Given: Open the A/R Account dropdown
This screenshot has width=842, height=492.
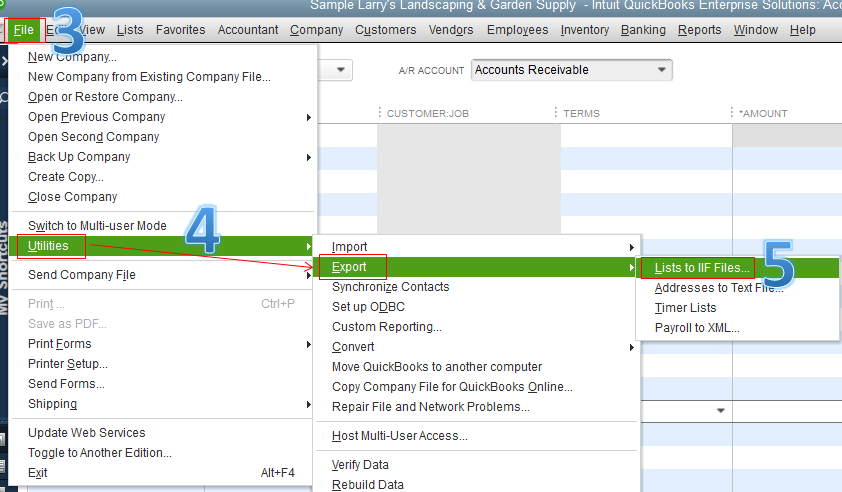Looking at the screenshot, I should [x=571, y=70].
